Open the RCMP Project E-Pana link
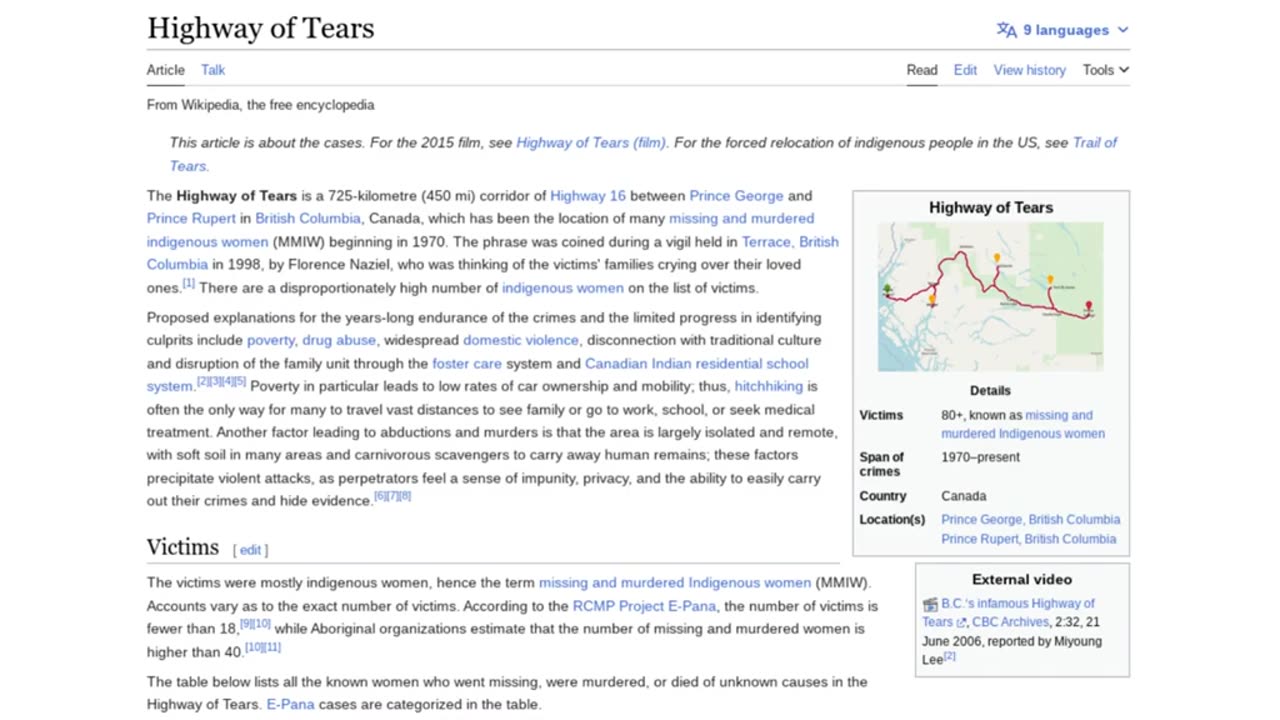 click(x=644, y=606)
